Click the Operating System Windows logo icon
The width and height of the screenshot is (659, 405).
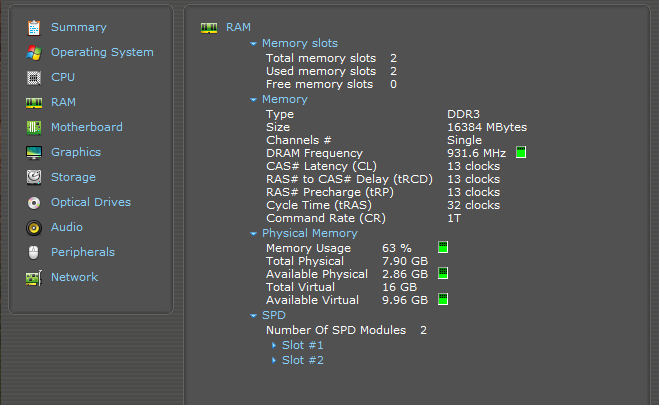33,52
